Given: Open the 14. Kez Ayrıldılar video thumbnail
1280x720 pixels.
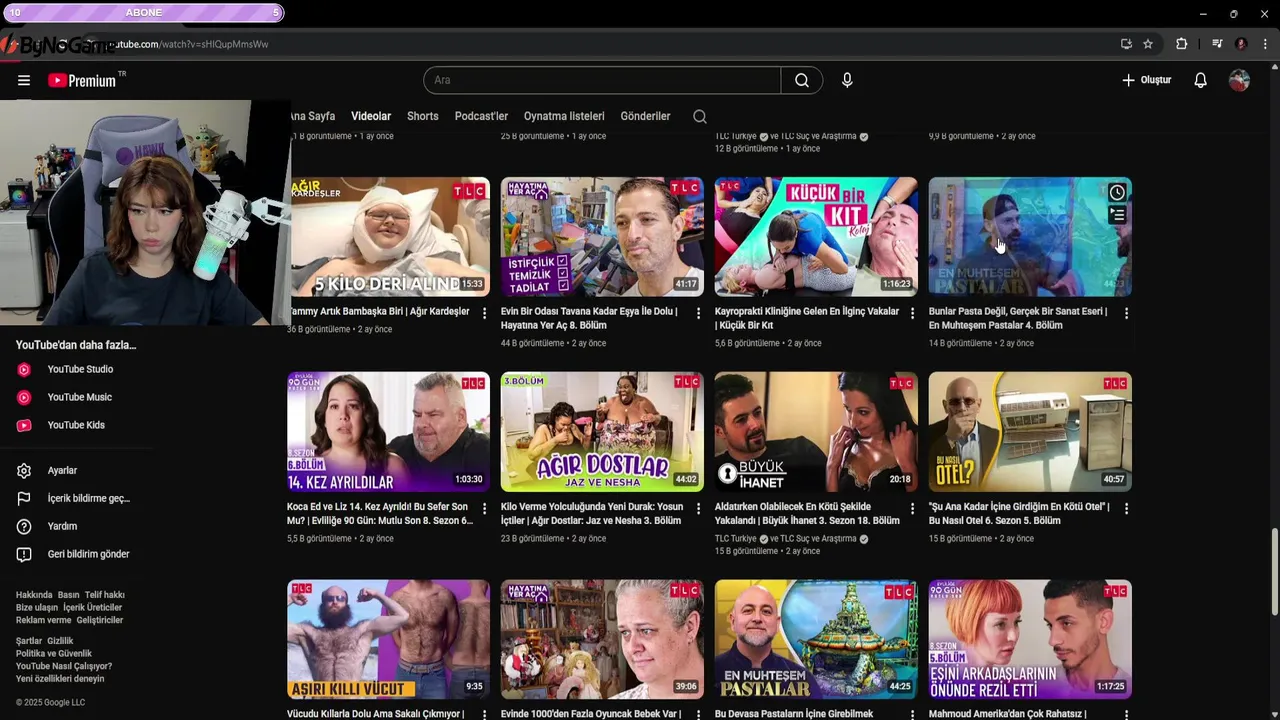Looking at the screenshot, I should 388,432.
